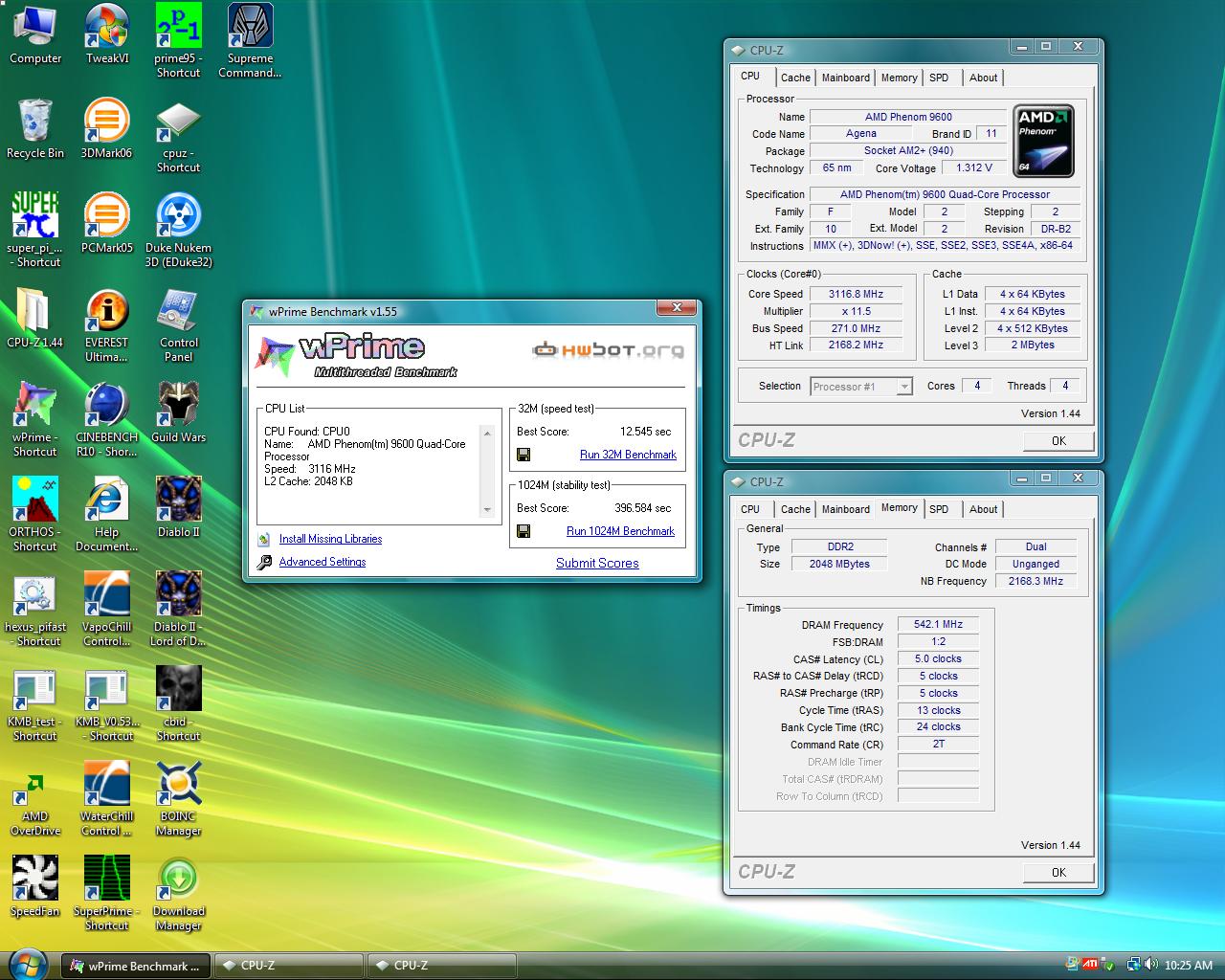Launch the wPrime shortcut icon
Image resolution: width=1225 pixels, height=980 pixels.
(x=35, y=419)
